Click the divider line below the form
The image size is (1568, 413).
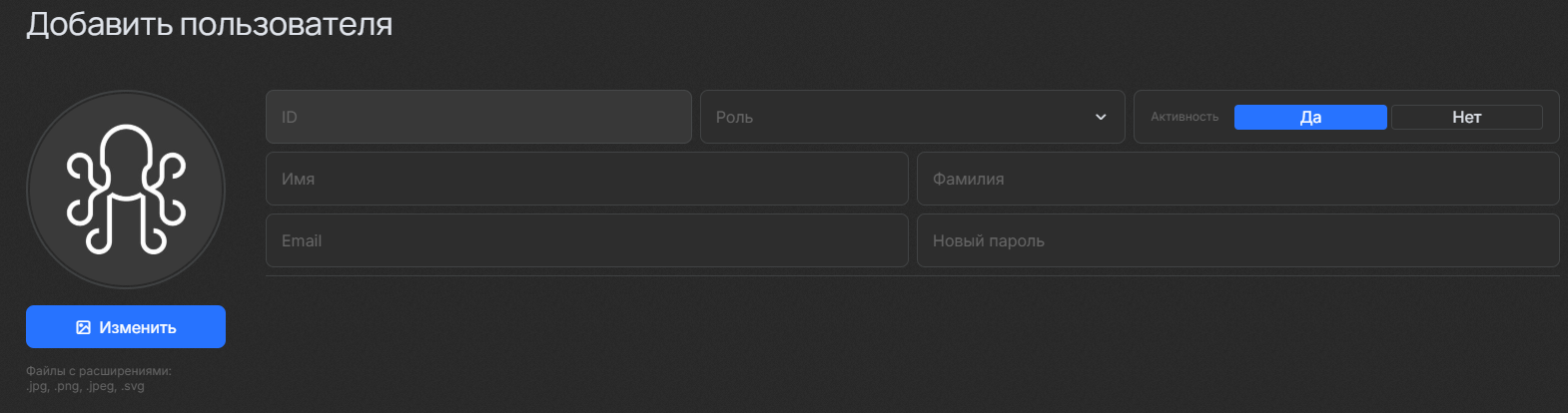(x=912, y=276)
